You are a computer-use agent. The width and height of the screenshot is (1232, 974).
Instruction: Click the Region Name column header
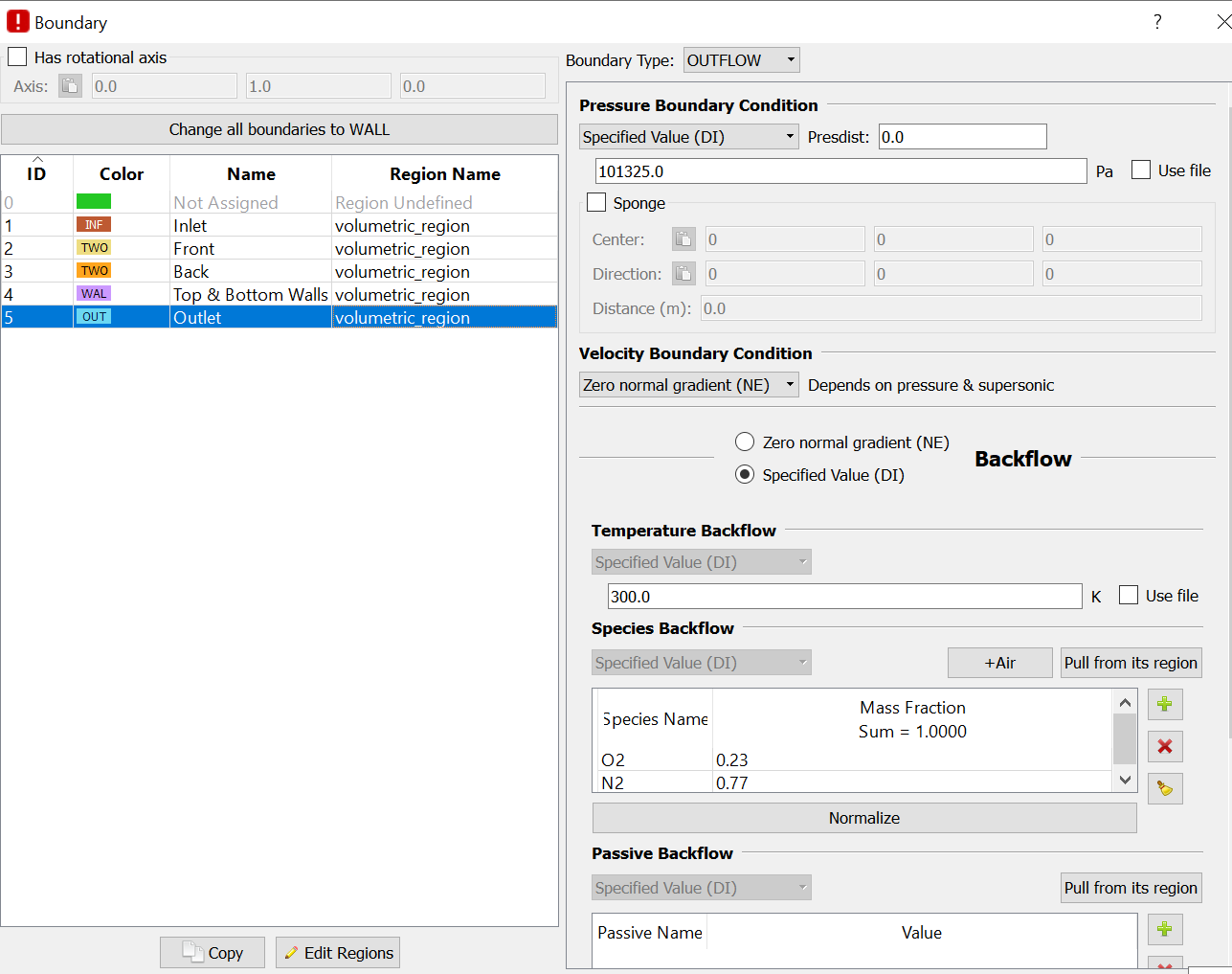coord(444,174)
